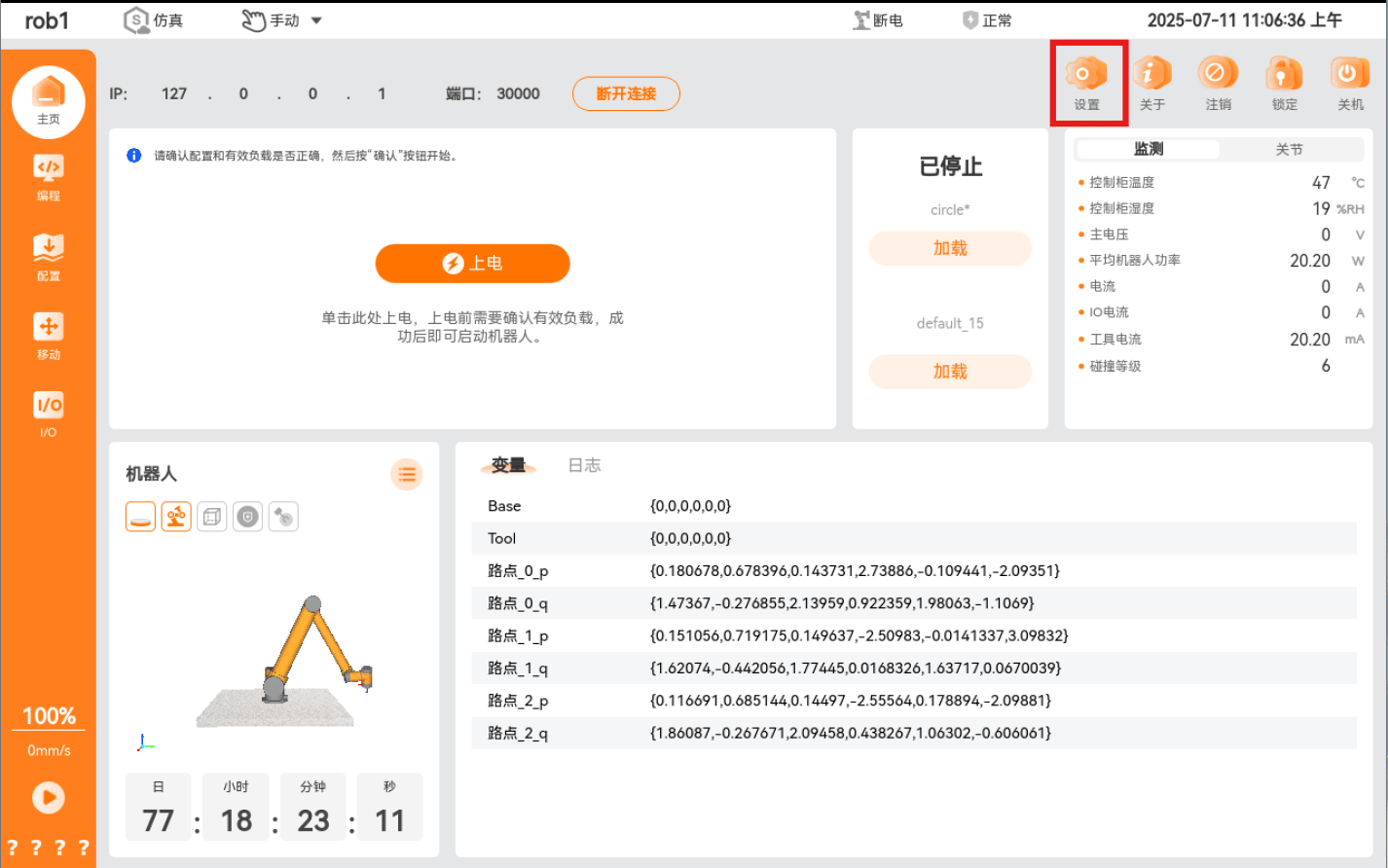The width and height of the screenshot is (1388, 868).
Task: Select the 100% speed indicator in sidebar
Action: point(49,716)
